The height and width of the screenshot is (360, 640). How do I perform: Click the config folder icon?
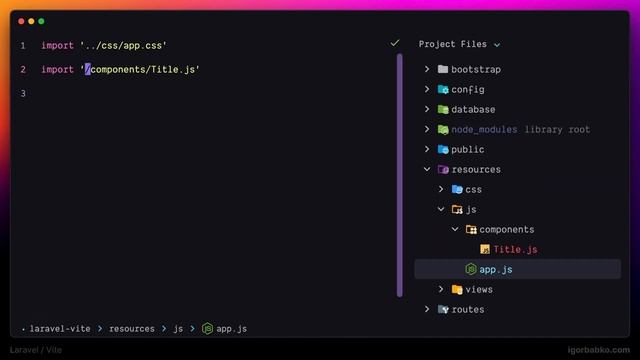point(443,89)
